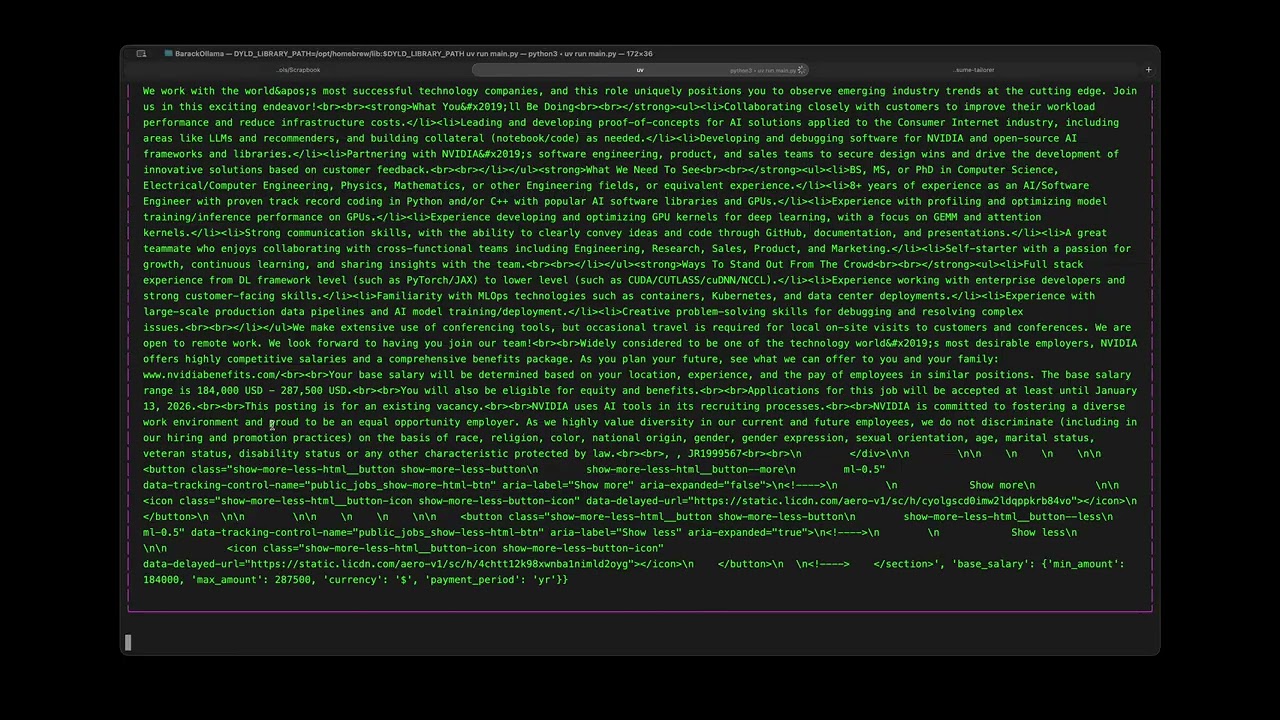
Task: Click the terminal cursor on the empty prompt line
Action: point(128,643)
